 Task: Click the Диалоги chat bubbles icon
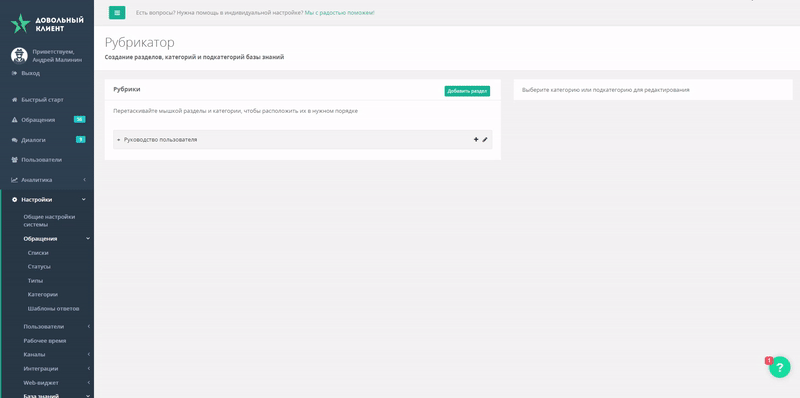[x=15, y=140]
